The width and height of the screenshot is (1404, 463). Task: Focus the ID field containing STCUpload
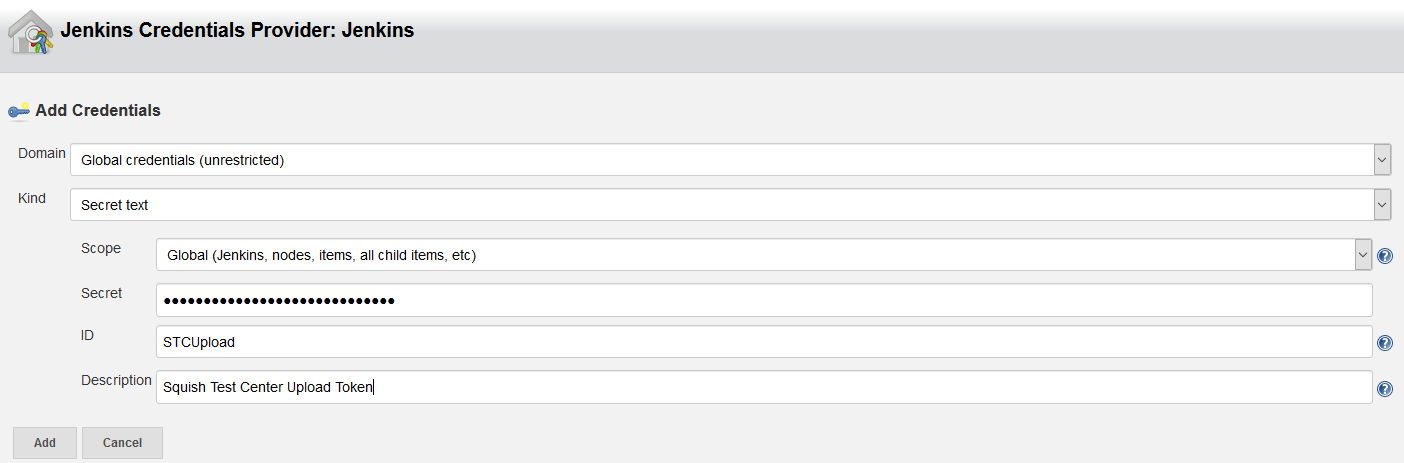pyautogui.click(x=764, y=342)
